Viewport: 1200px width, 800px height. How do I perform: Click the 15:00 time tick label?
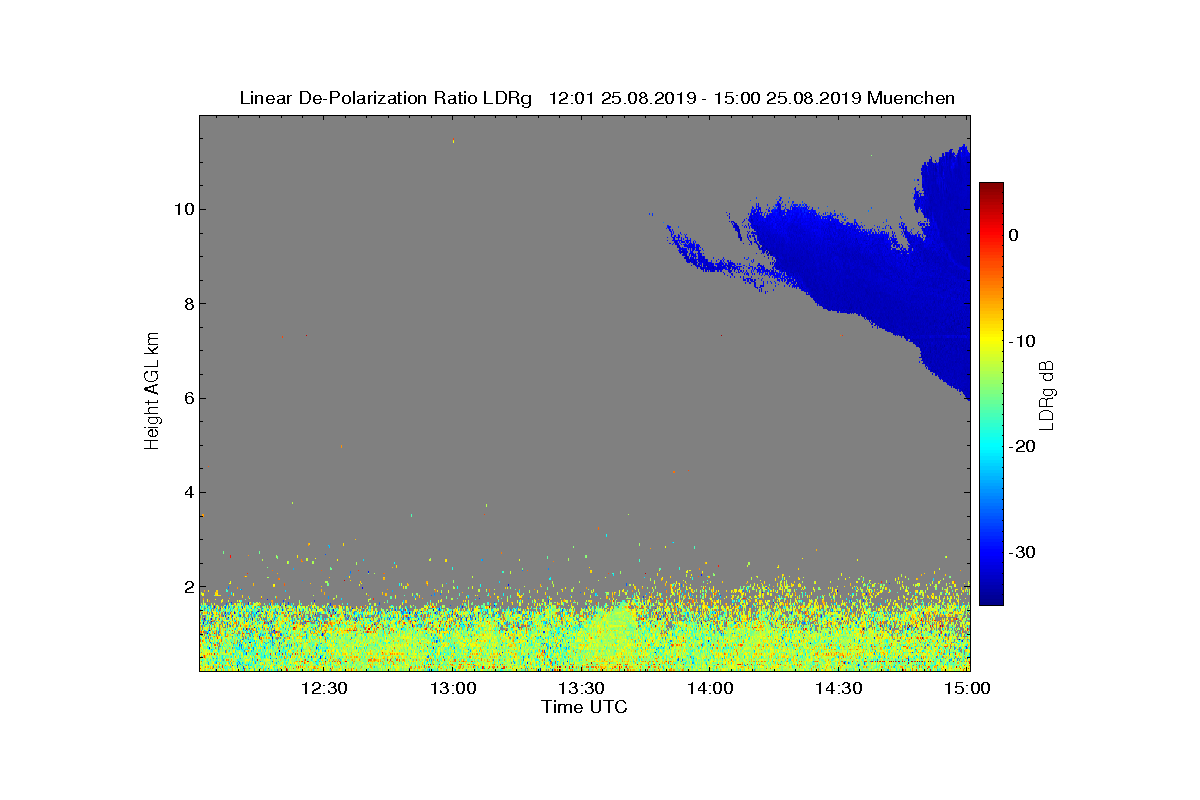click(967, 688)
